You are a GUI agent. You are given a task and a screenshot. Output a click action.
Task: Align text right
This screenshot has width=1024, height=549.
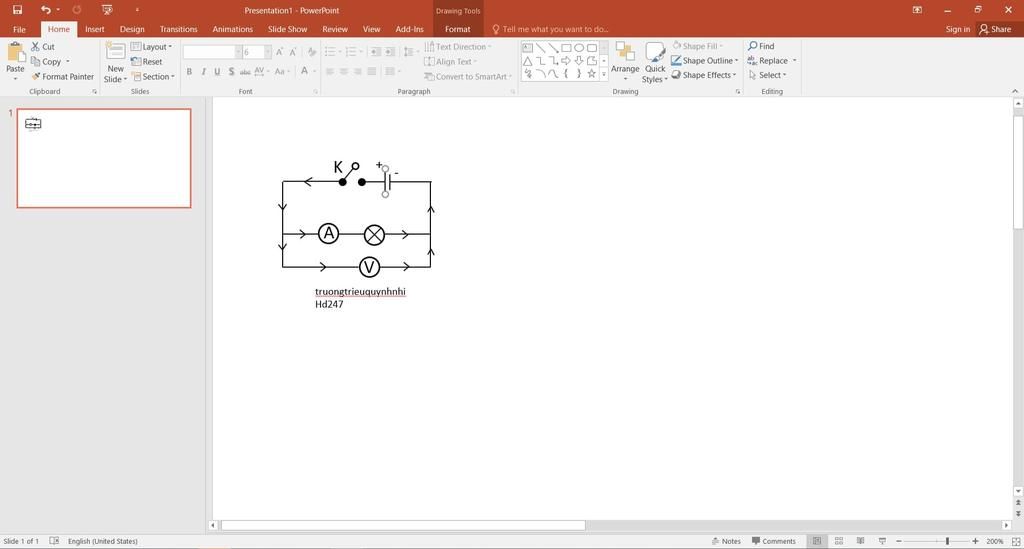tap(357, 71)
